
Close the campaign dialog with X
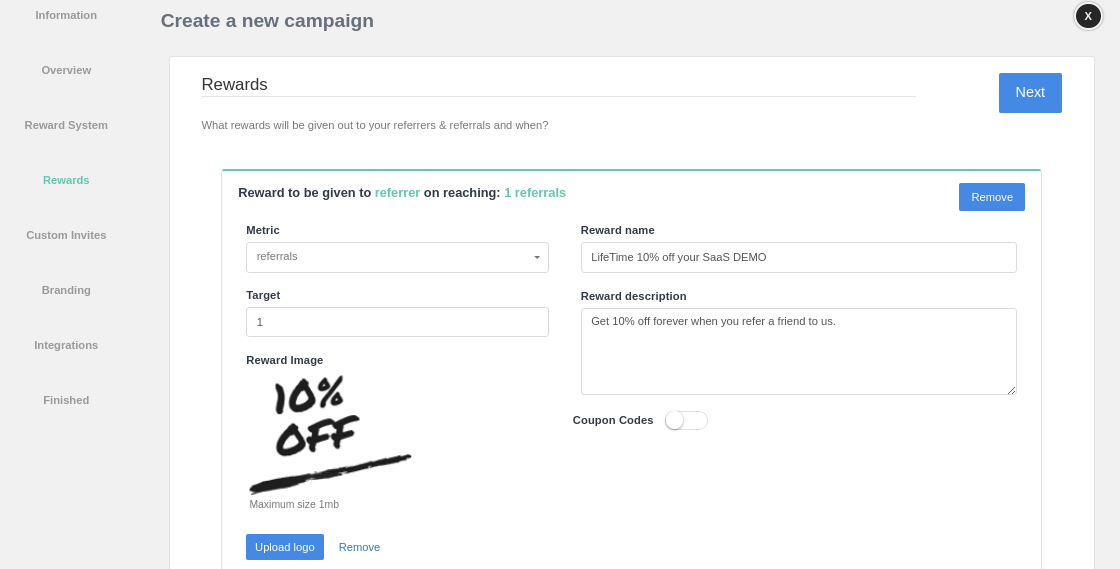[x=1088, y=16]
